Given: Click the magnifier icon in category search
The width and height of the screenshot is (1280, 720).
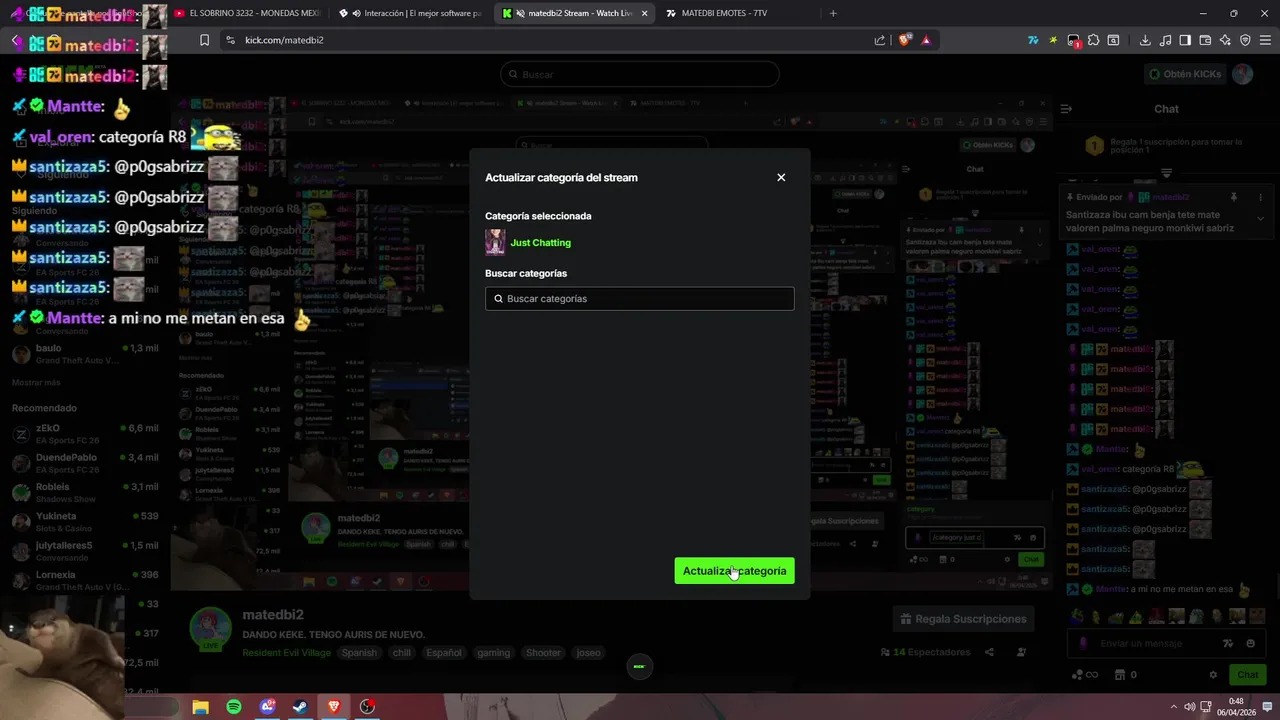Looking at the screenshot, I should (498, 299).
